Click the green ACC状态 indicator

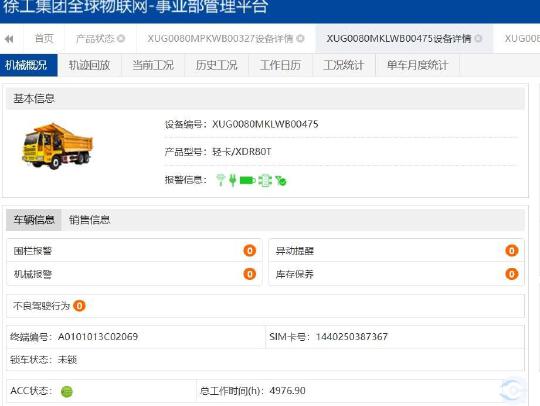(67, 392)
